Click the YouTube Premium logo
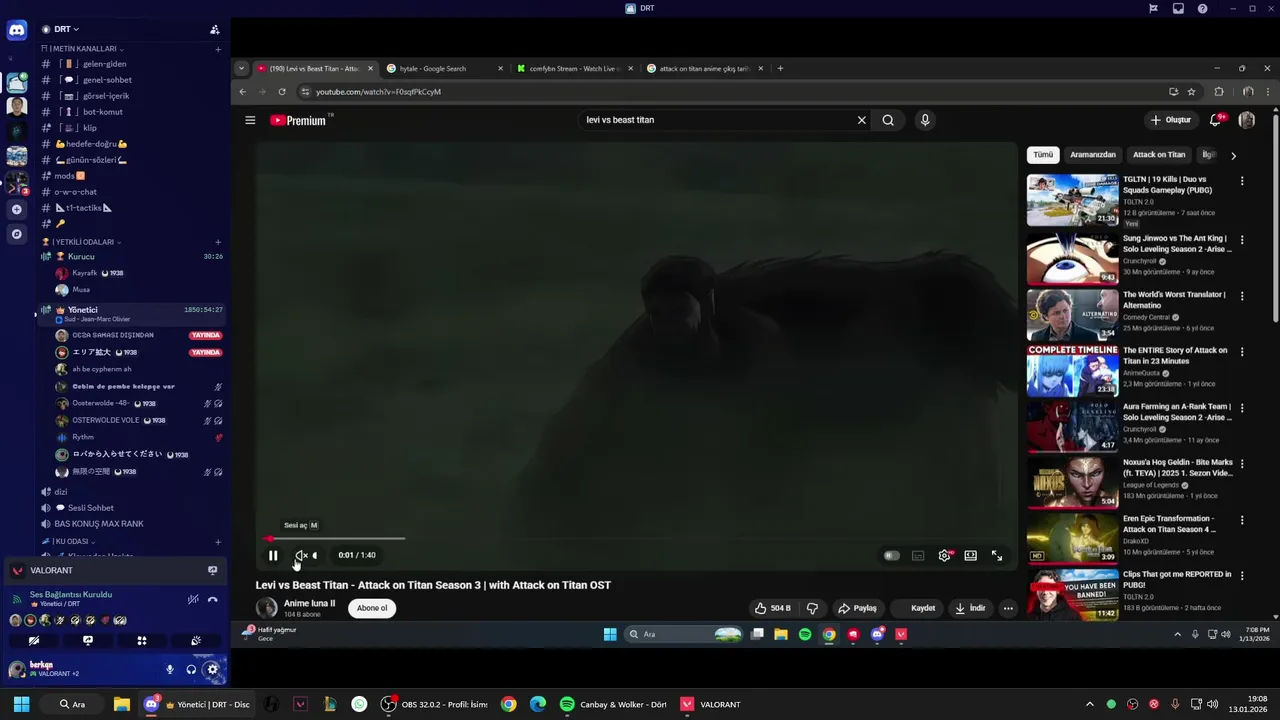This screenshot has width=1280, height=720. tap(298, 120)
